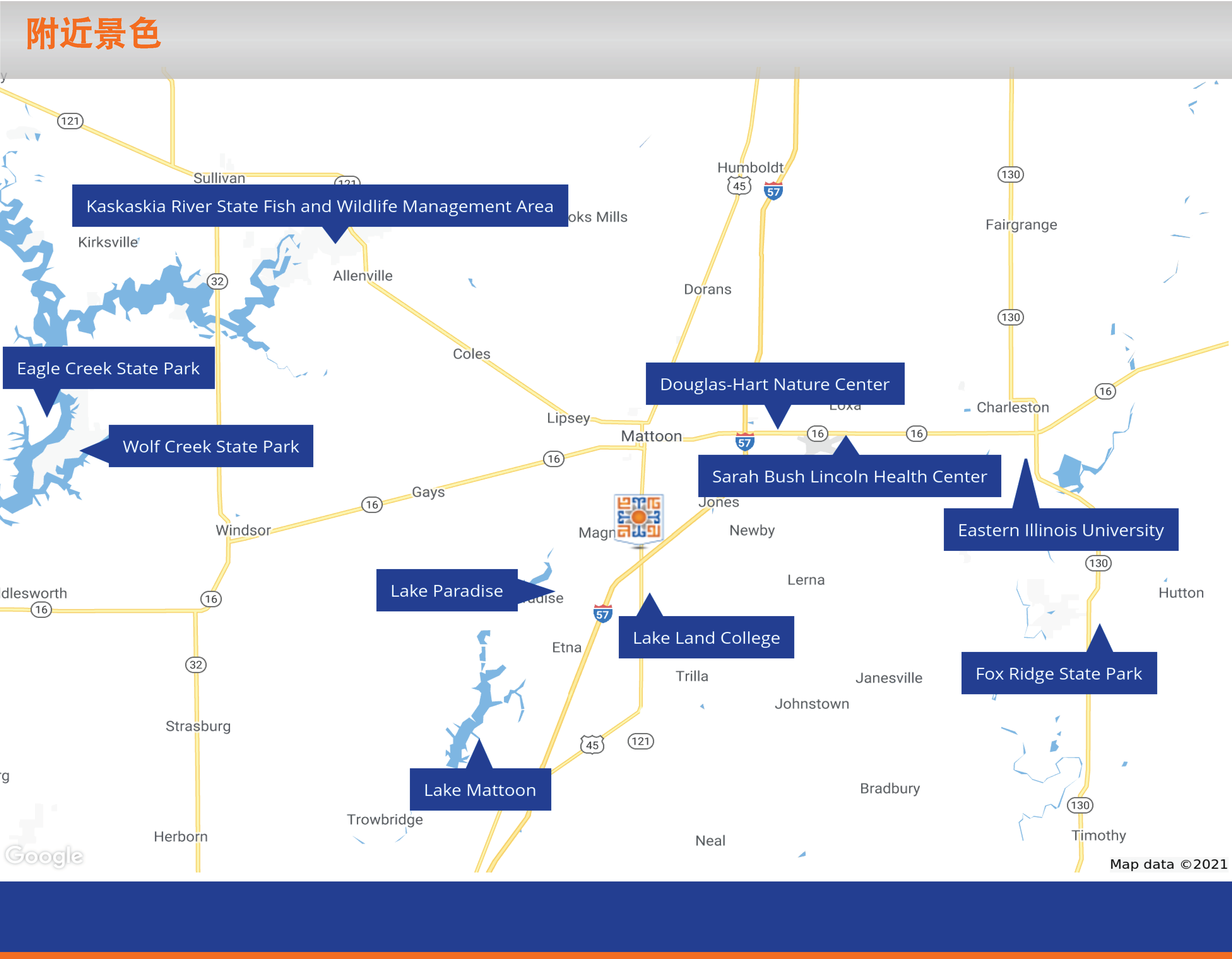Click the Google logo on the map
This screenshot has width=1232, height=959.
[44, 855]
